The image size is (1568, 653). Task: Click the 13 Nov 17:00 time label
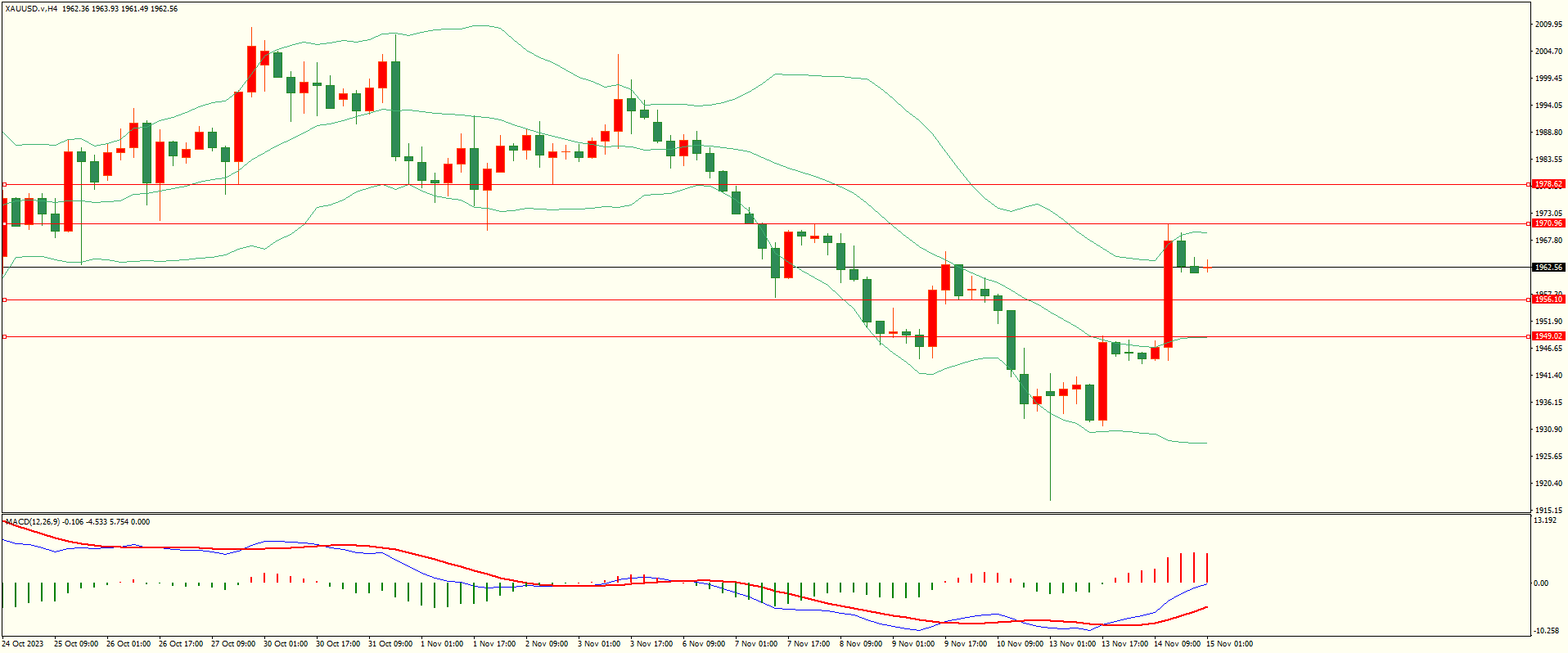(1124, 644)
